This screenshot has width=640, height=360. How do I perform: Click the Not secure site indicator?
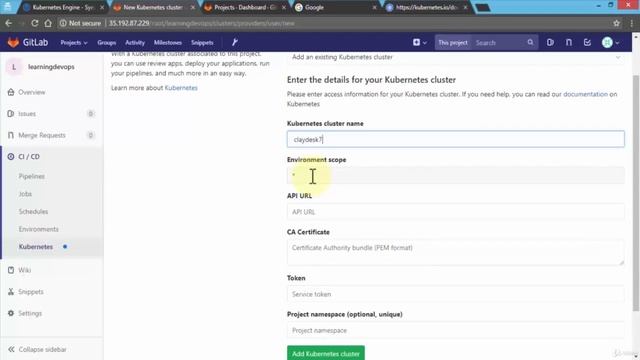coord(80,23)
